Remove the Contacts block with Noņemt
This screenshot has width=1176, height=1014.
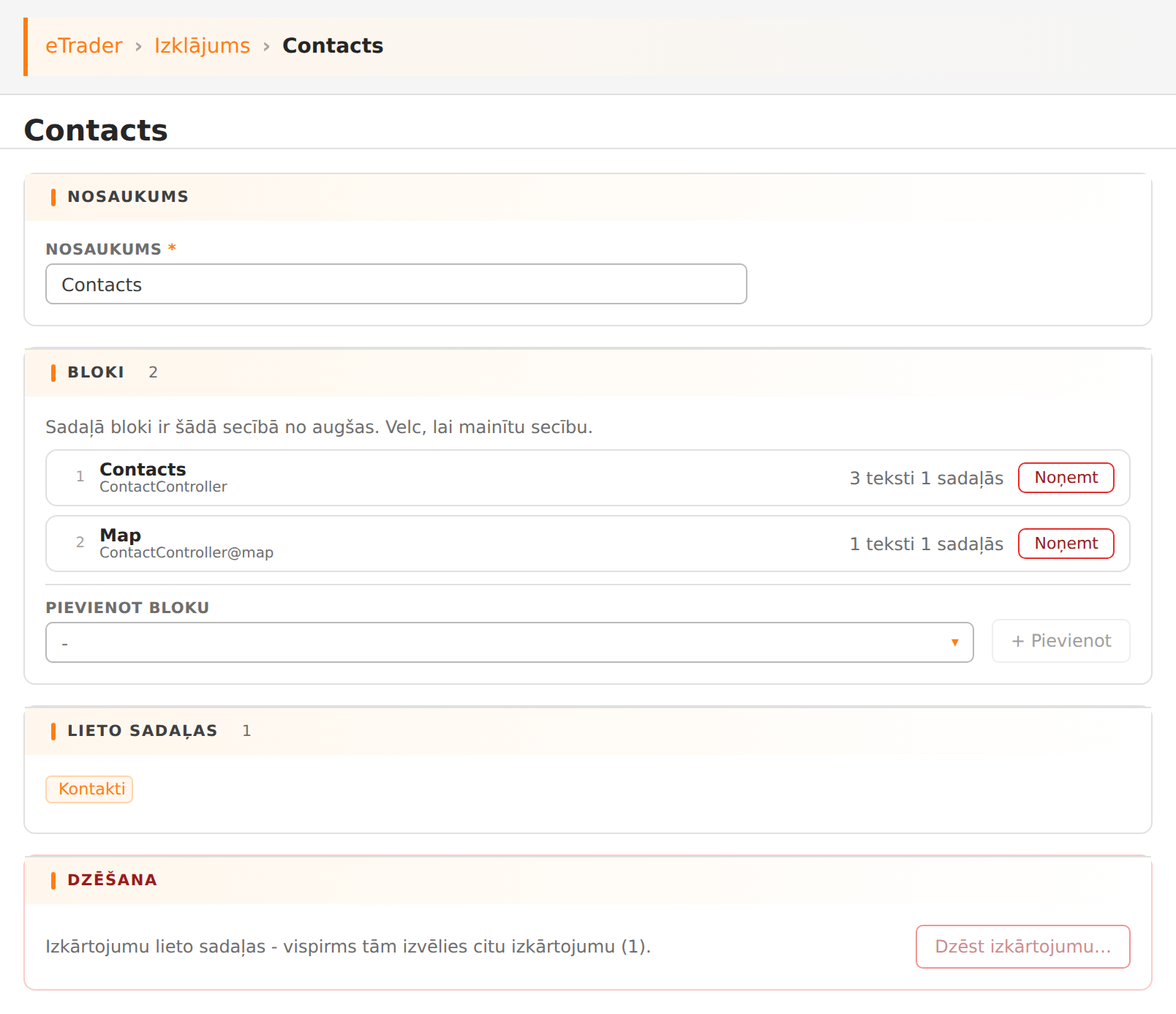[x=1066, y=478]
